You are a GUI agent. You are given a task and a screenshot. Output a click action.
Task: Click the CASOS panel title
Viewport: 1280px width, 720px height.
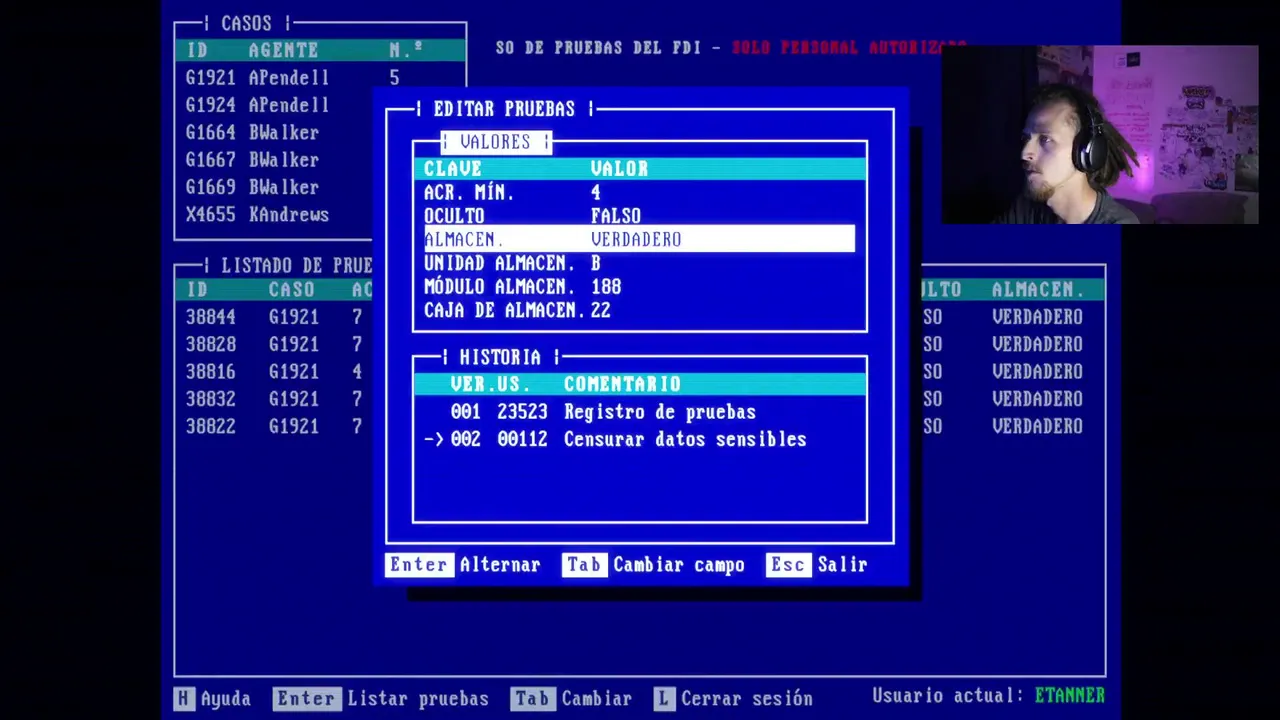click(x=246, y=23)
